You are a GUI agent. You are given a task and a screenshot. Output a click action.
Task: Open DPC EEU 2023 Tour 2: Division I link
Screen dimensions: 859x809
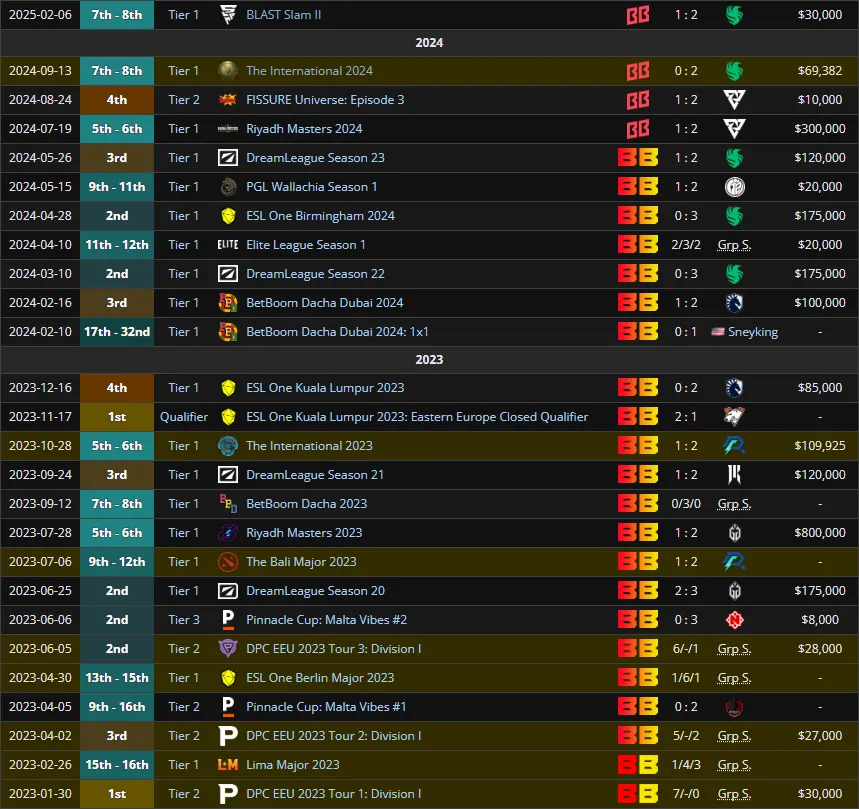coord(334,736)
